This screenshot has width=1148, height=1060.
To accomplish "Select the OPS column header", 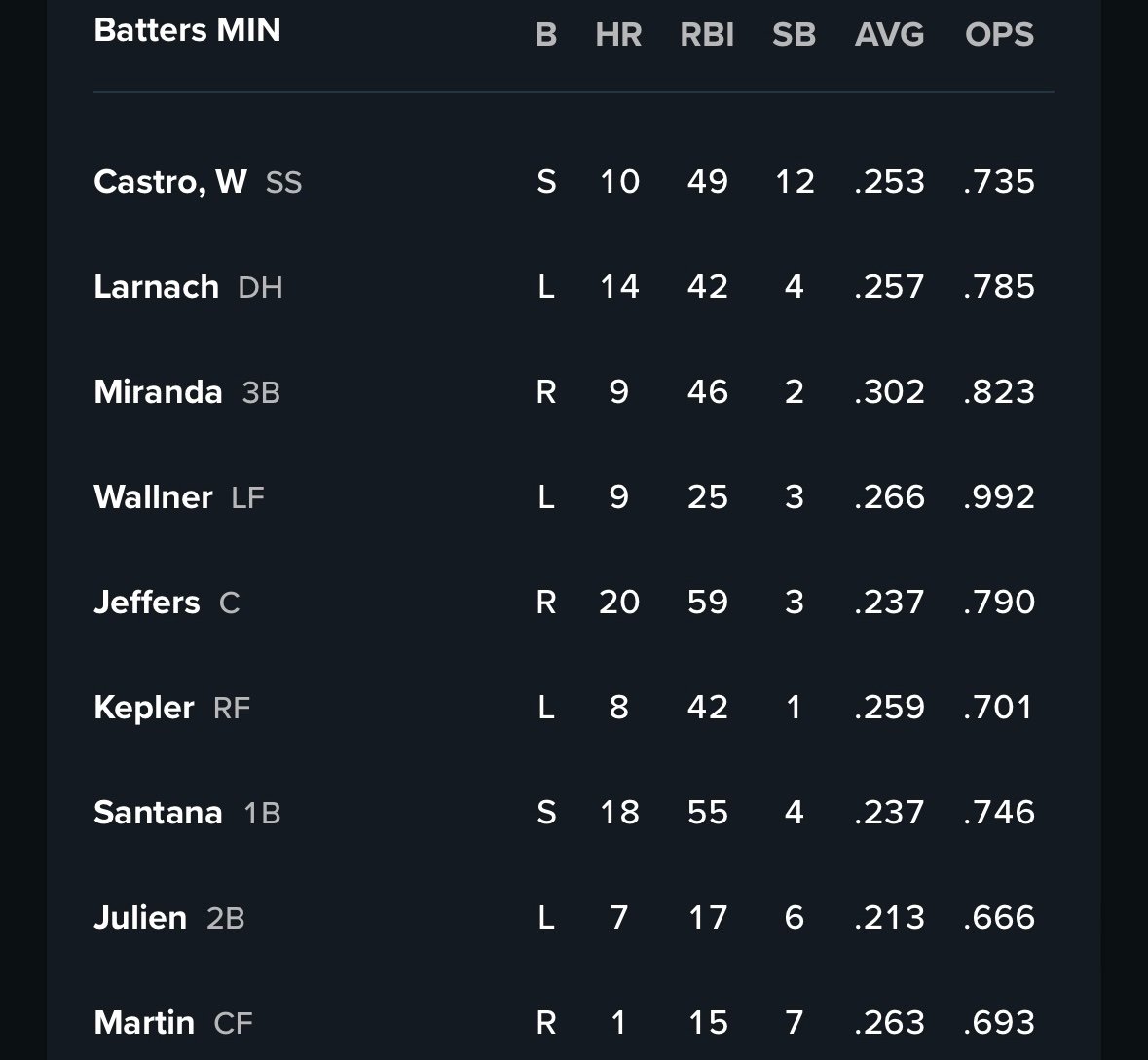I will (999, 35).
